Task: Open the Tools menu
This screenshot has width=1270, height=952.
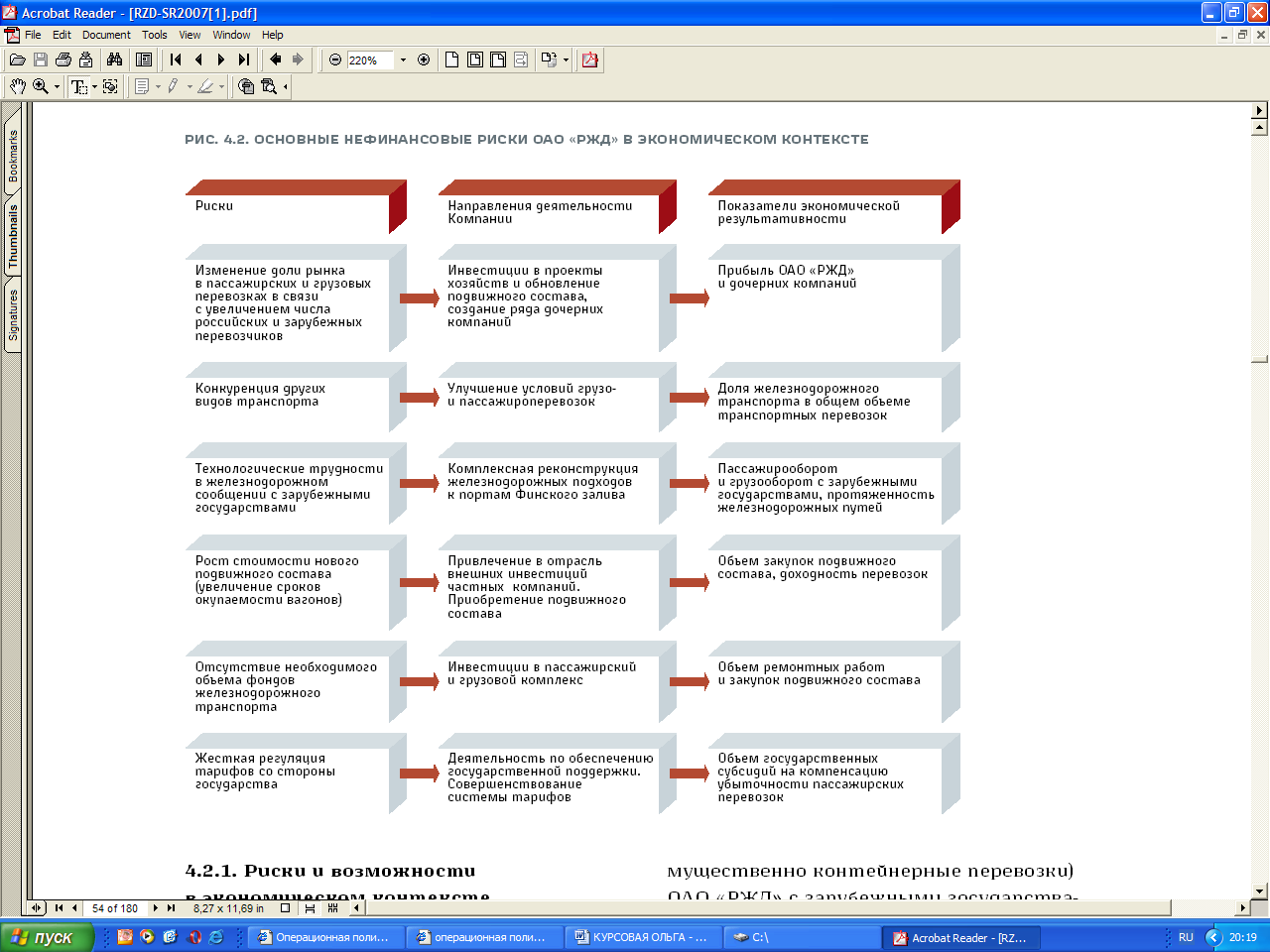Action: point(155,35)
